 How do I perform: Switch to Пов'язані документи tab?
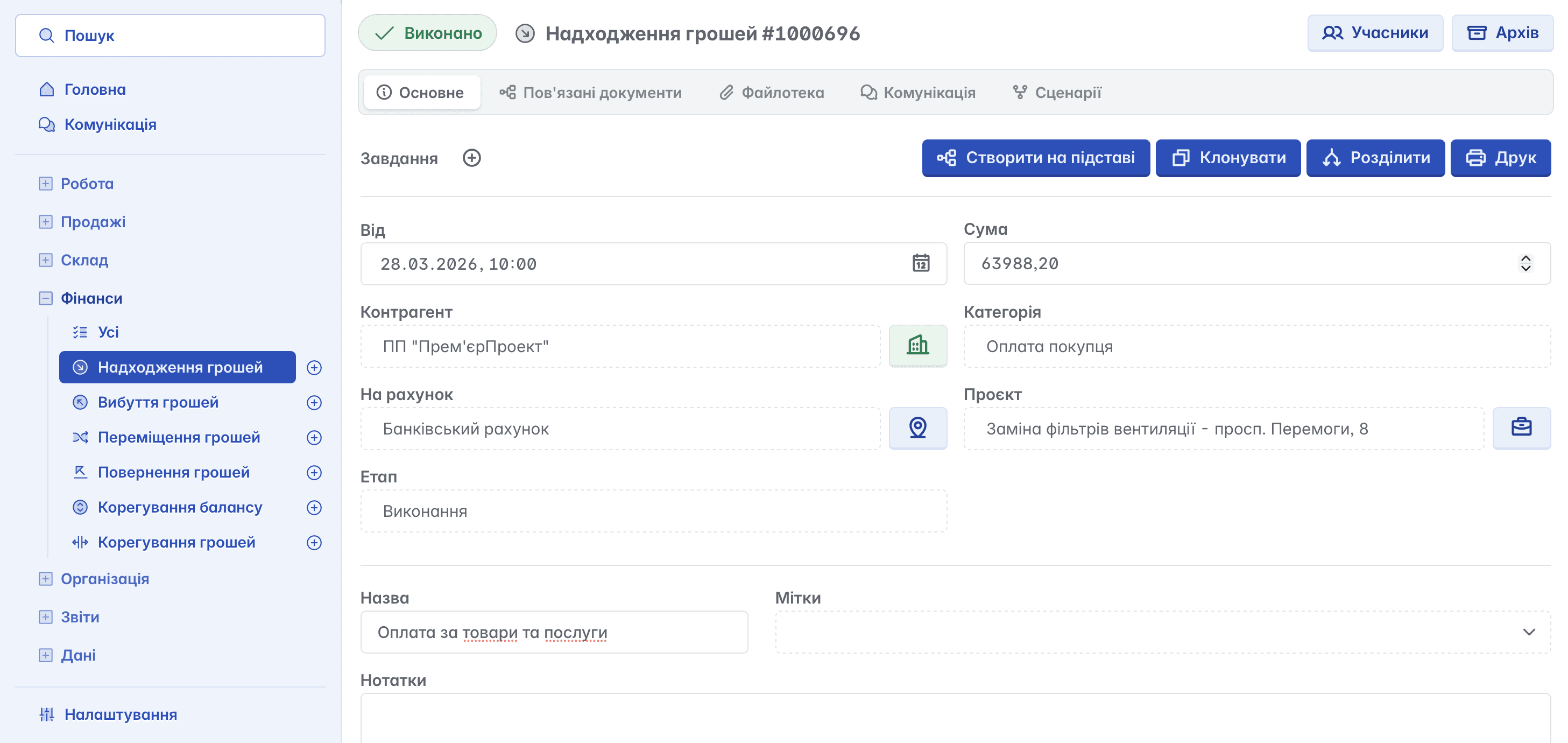590,93
